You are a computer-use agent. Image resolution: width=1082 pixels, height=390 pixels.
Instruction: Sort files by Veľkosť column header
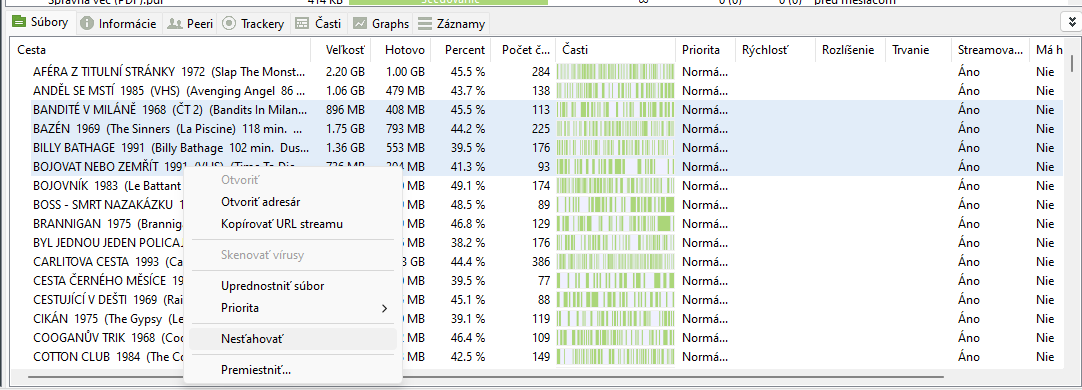pos(348,50)
